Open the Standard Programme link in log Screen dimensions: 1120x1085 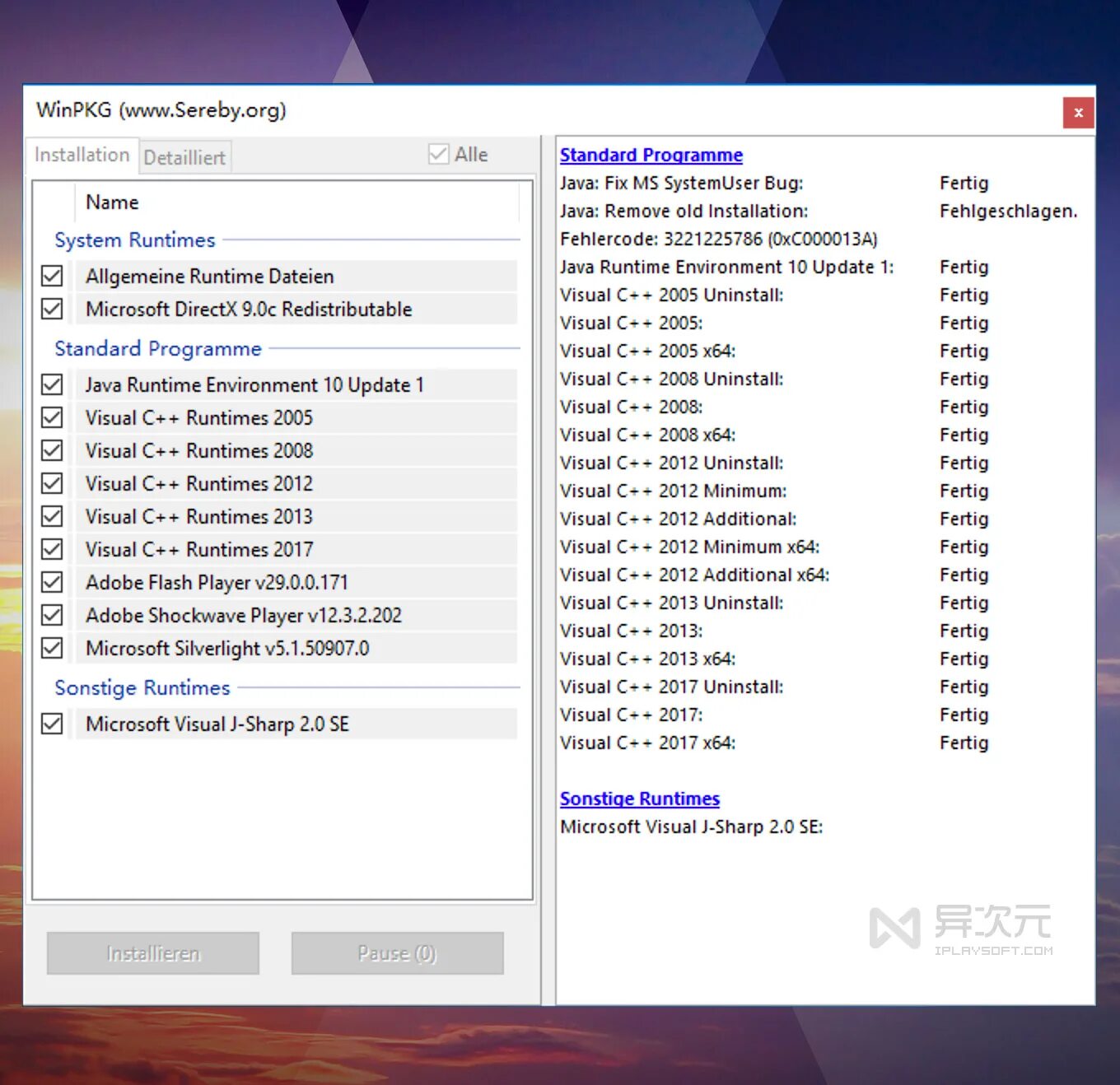point(651,155)
